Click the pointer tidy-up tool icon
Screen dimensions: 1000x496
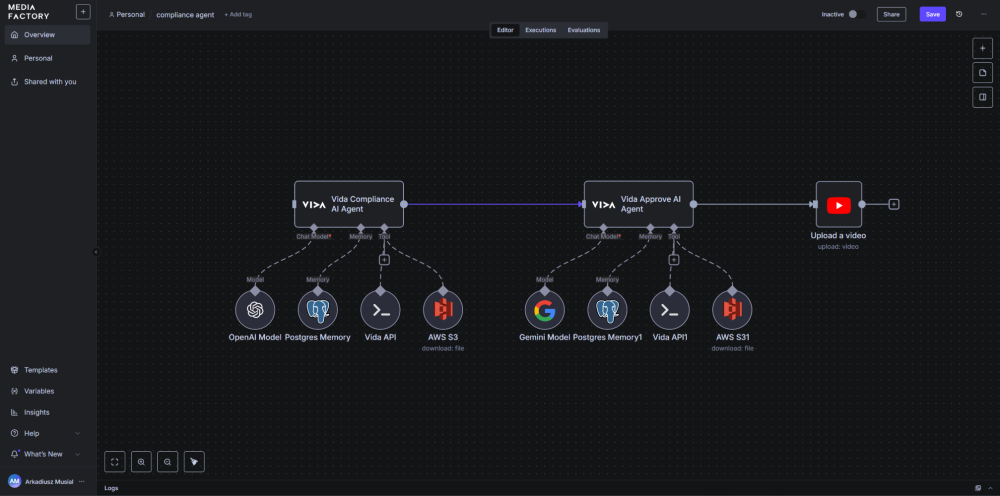(195, 462)
